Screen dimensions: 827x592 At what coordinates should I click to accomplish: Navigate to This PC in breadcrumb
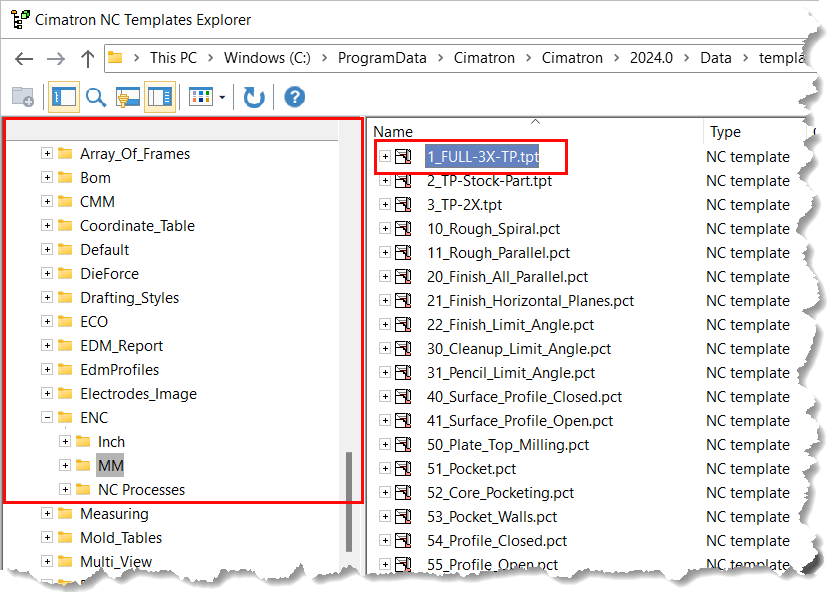click(x=174, y=58)
